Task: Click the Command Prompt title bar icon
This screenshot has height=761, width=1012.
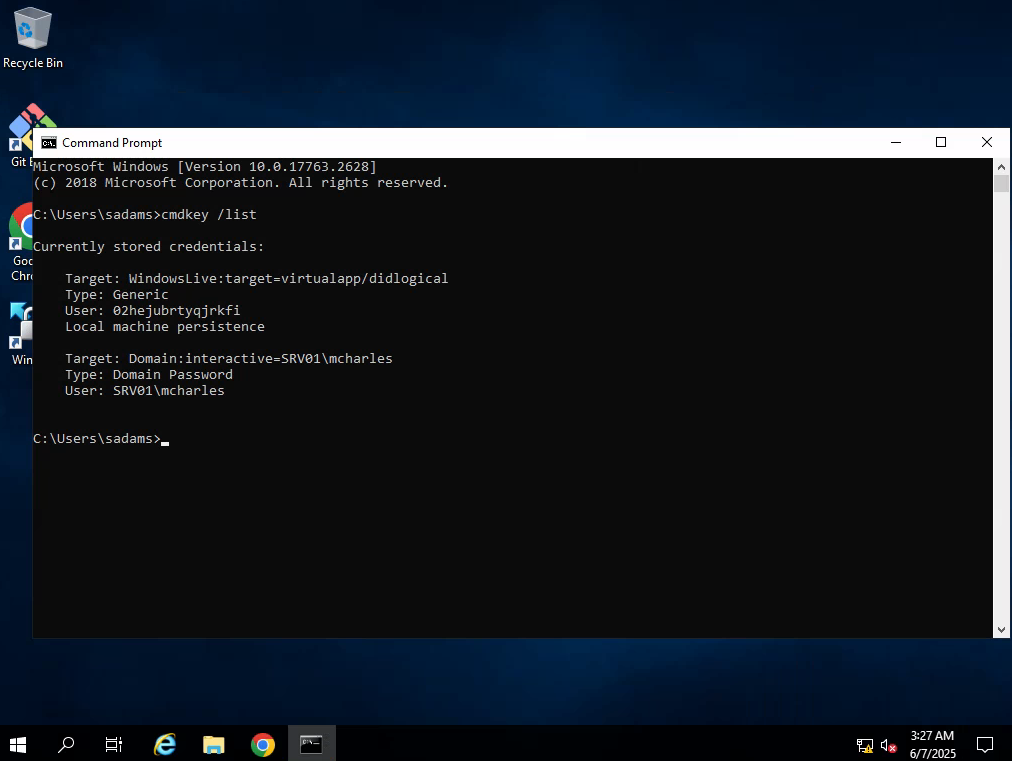Action: pos(47,142)
